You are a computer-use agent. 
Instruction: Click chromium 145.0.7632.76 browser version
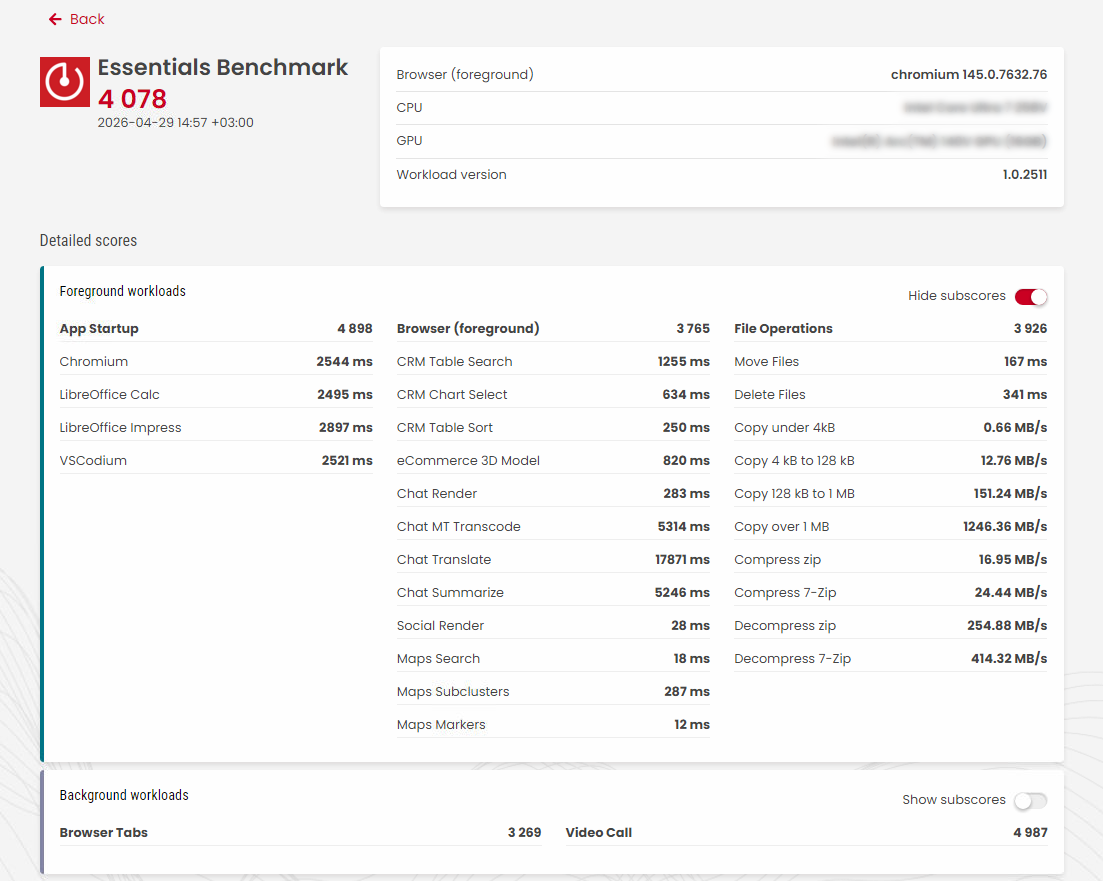coord(969,75)
